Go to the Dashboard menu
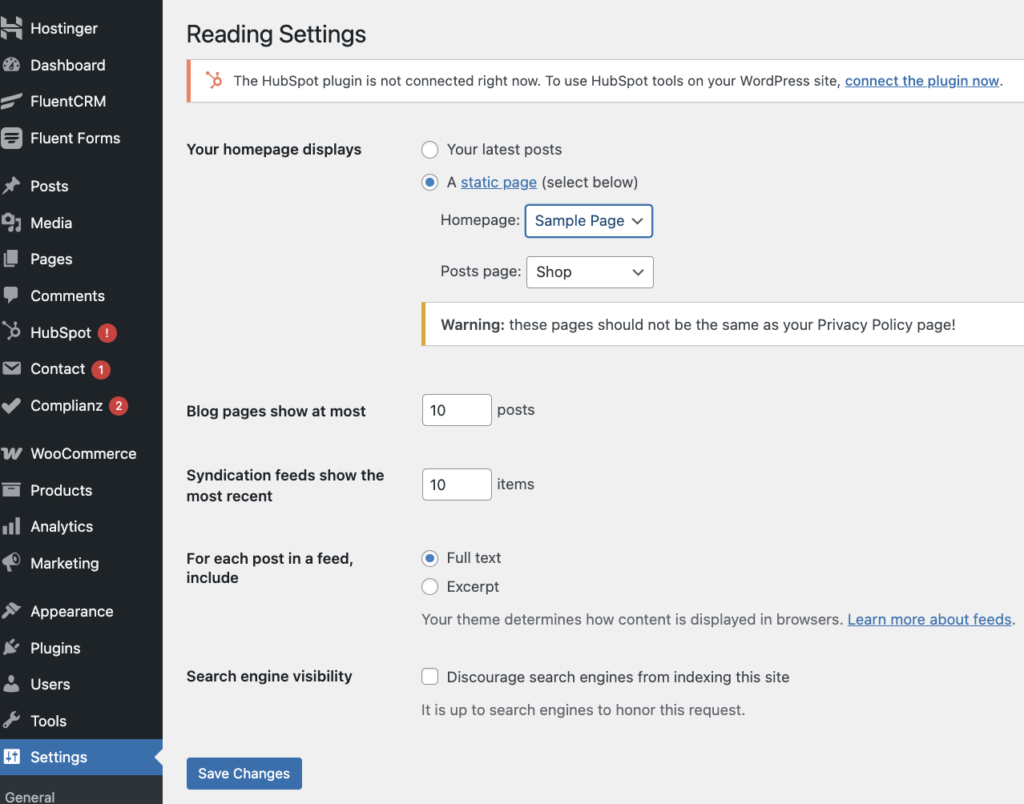 [68, 65]
